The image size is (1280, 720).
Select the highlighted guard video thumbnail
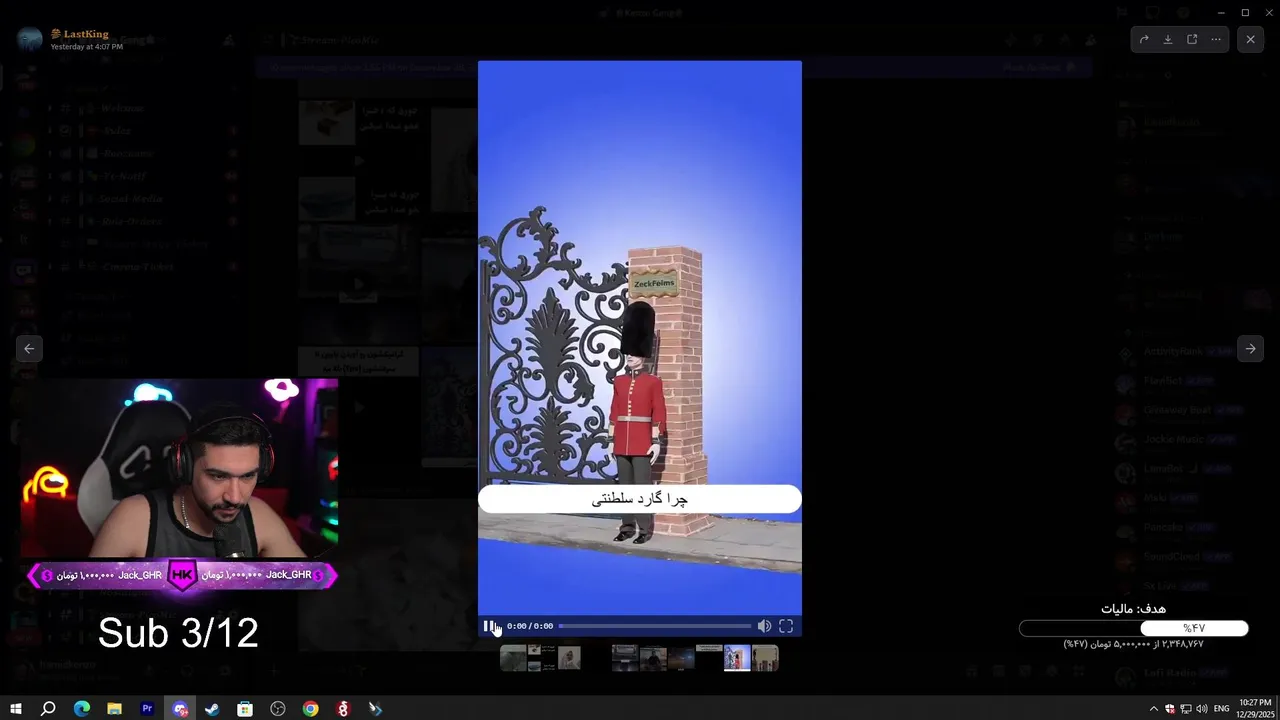coord(737,658)
